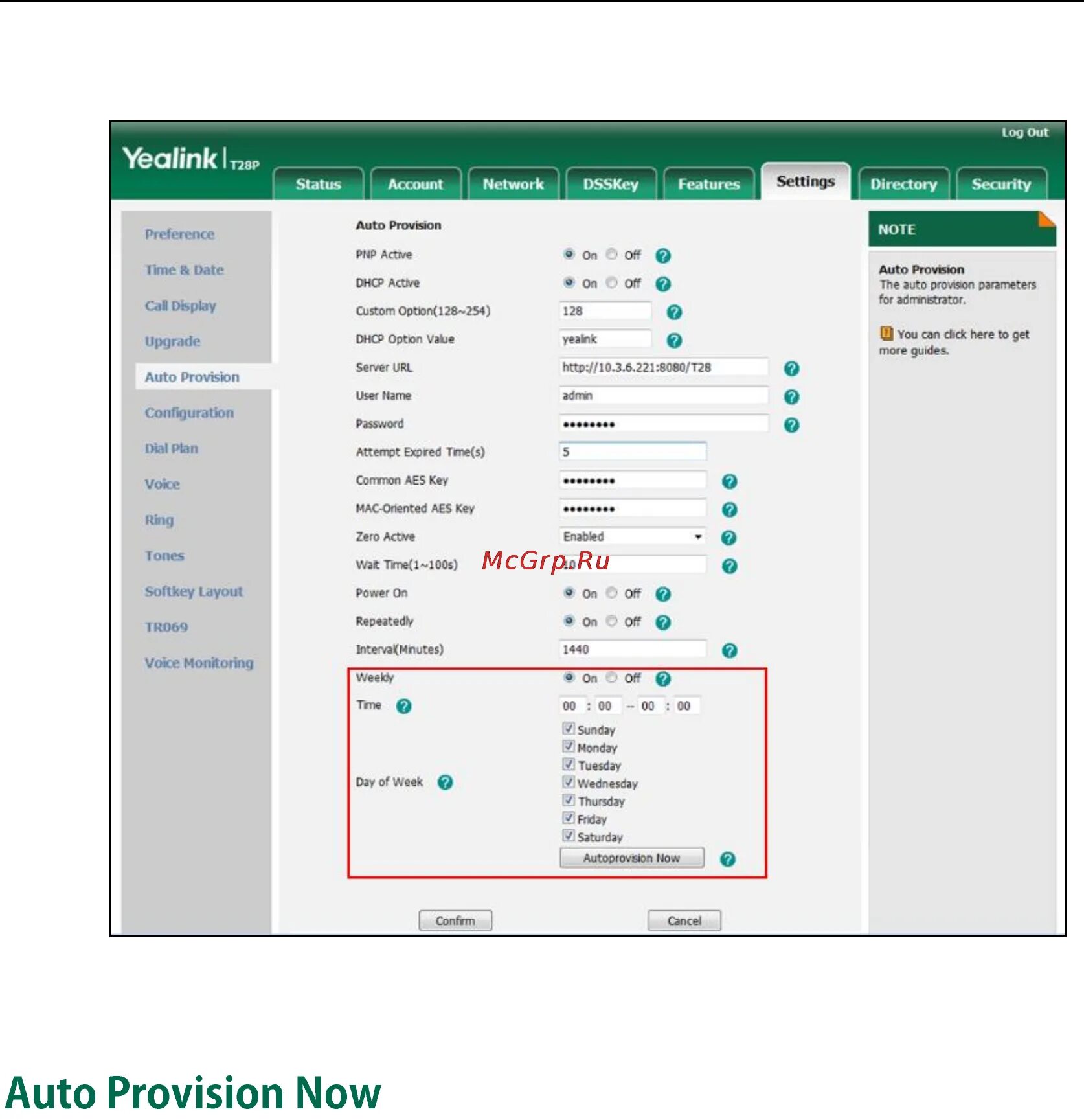
Task: Uncheck the Saturday checkbox
Action: [x=569, y=836]
